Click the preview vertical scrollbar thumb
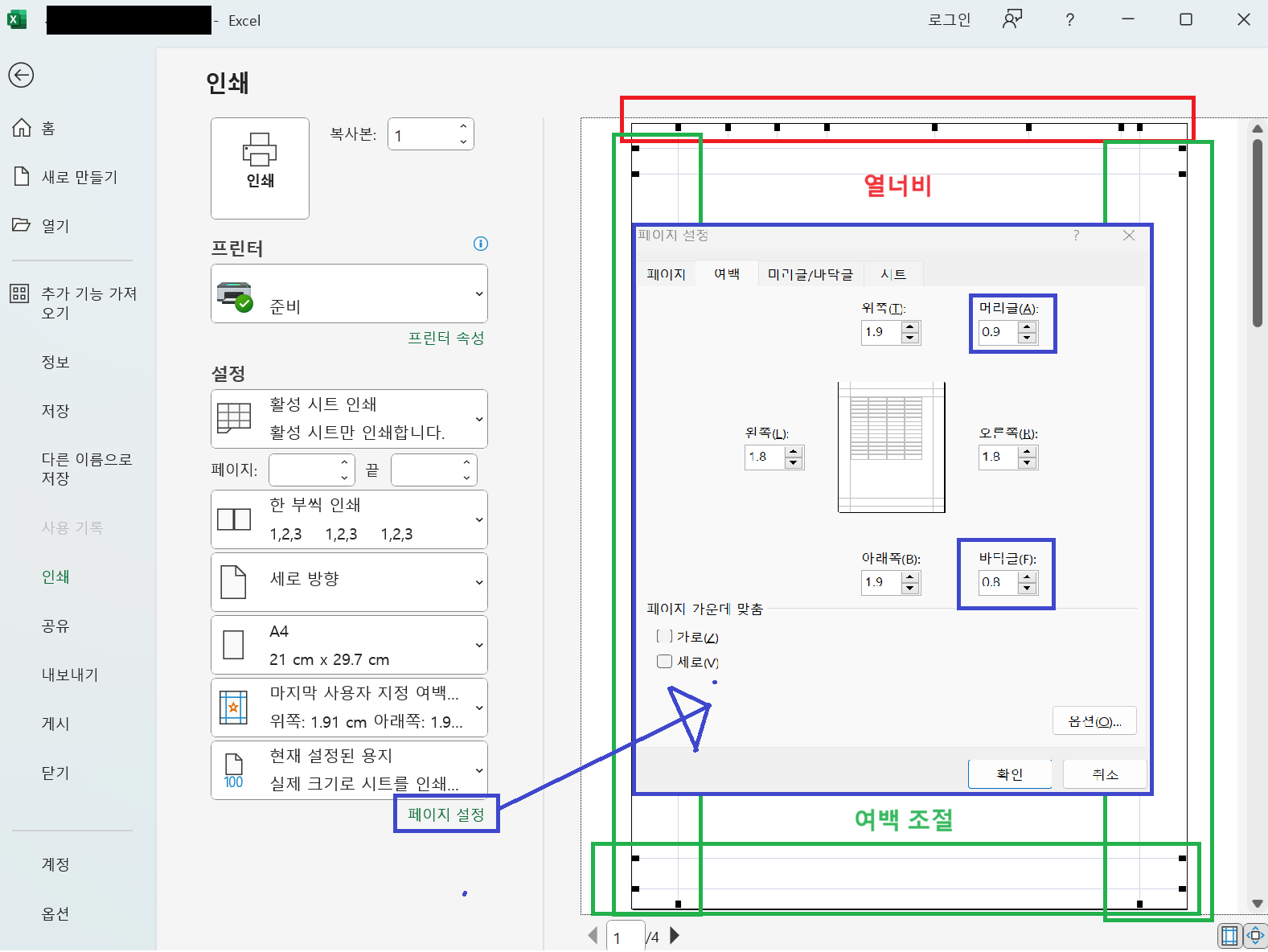Image resolution: width=1268 pixels, height=952 pixels. (x=1258, y=233)
